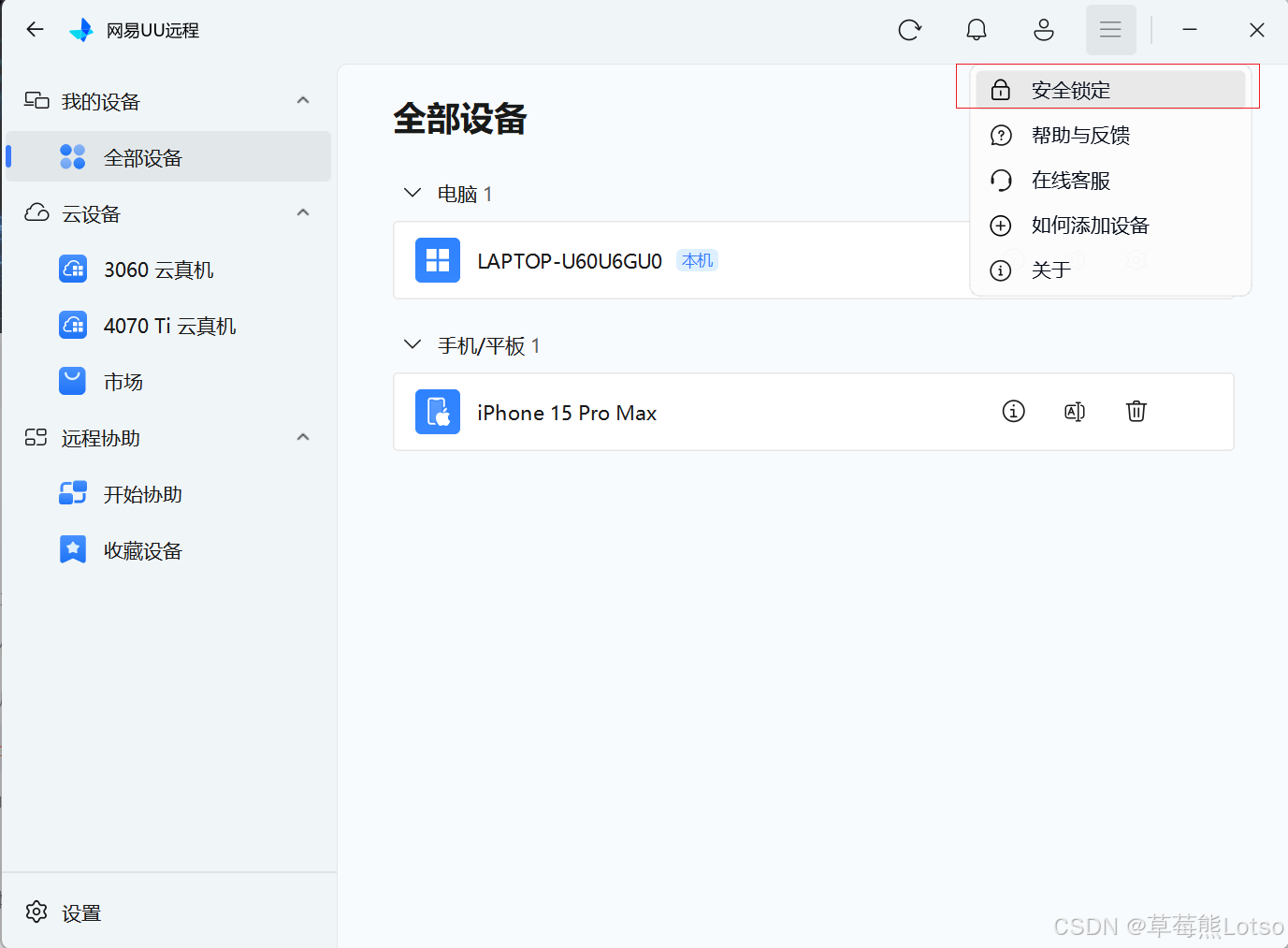Click the 收藏设备 star bookmark icon
Image resolution: width=1288 pixels, height=948 pixels.
73,549
